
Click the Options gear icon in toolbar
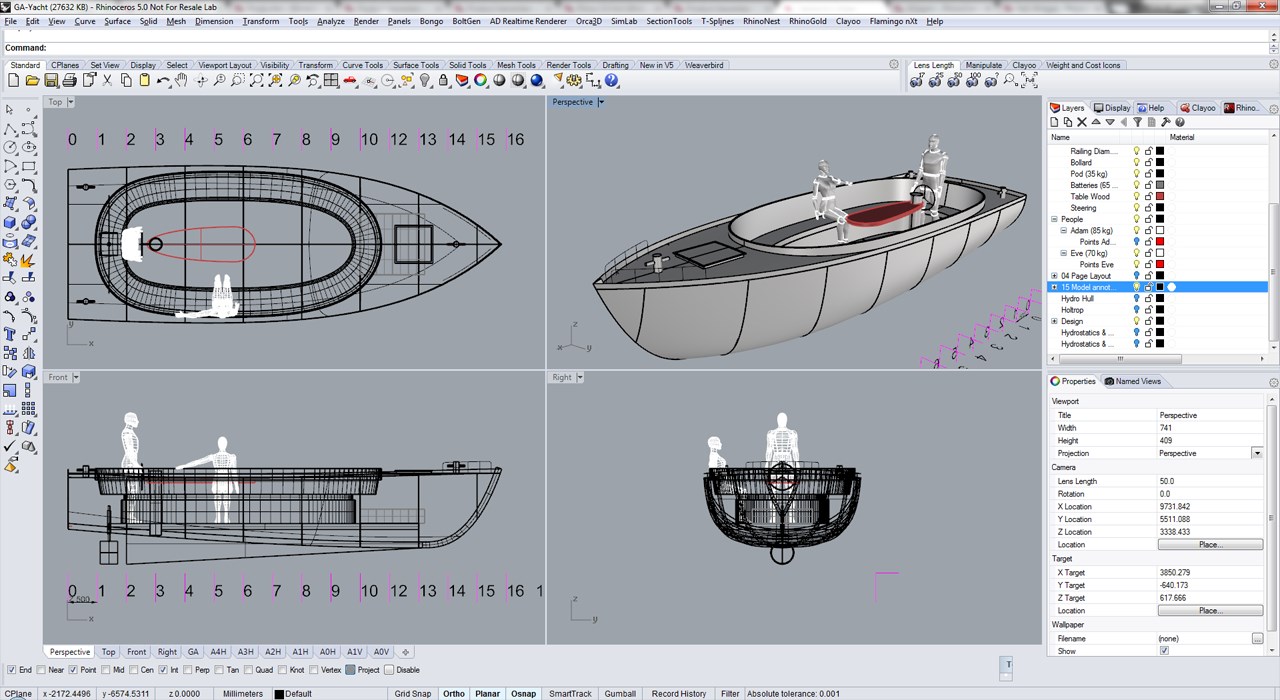click(575, 81)
